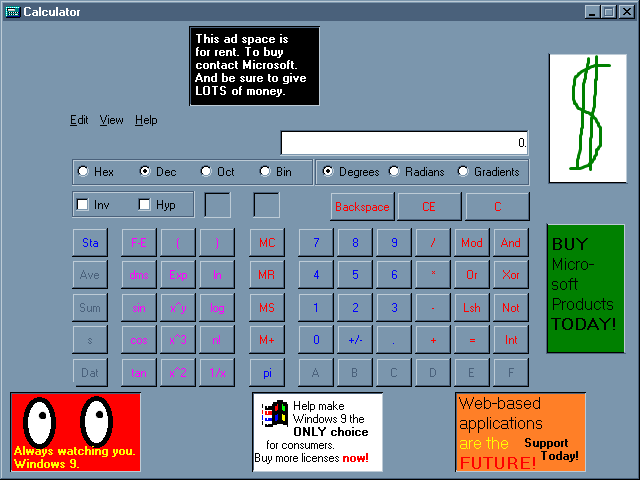This screenshot has height=480, width=640.
Task: Click the cos button
Action: (139, 340)
